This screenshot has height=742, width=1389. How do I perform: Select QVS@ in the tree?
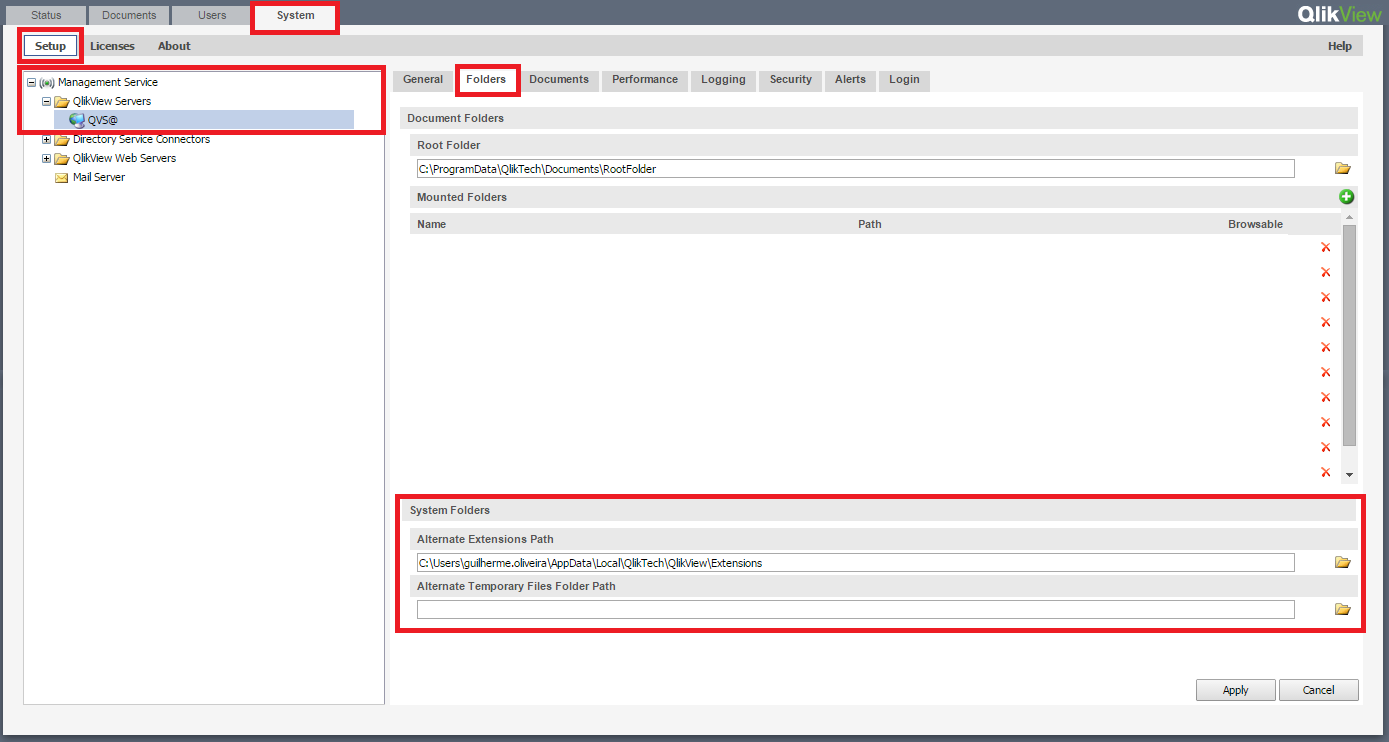(103, 120)
